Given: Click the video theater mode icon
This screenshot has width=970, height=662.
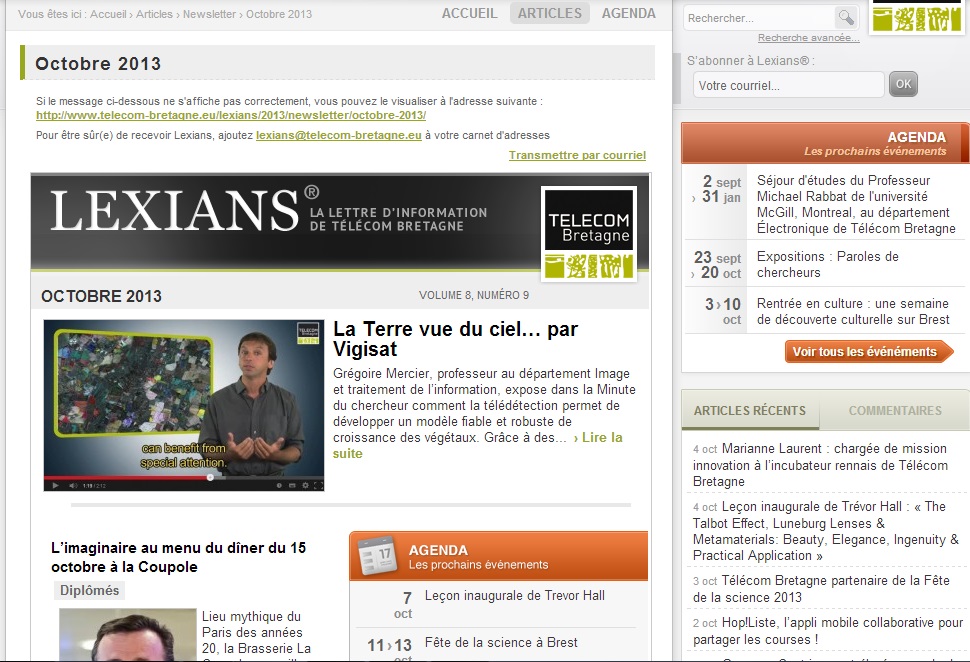Looking at the screenshot, I should coord(292,486).
